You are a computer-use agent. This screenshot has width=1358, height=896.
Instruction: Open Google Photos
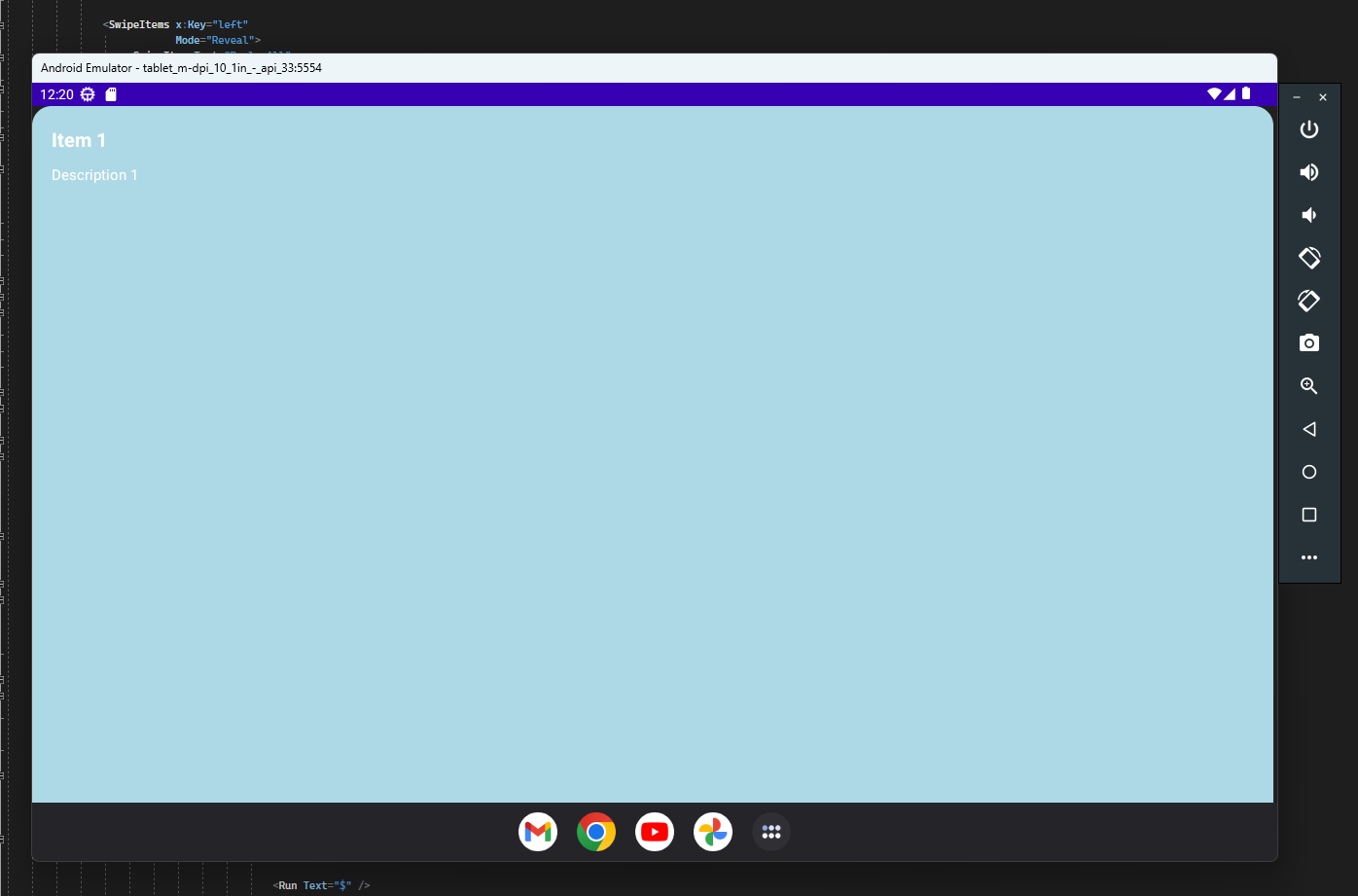pos(713,832)
